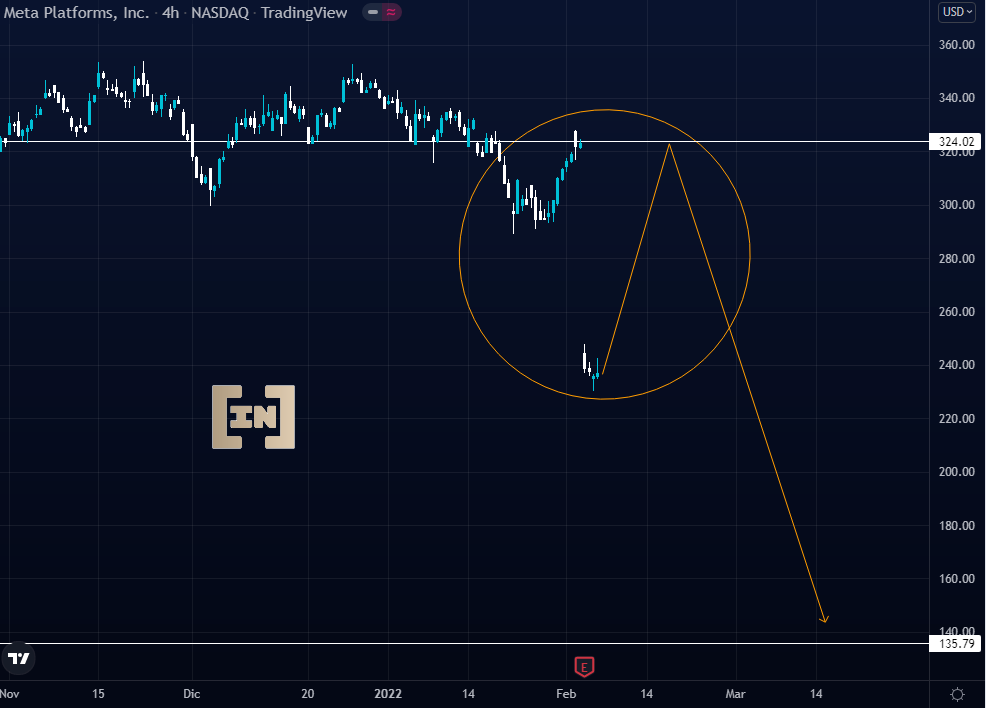Select the 324.02 price label

click(956, 141)
